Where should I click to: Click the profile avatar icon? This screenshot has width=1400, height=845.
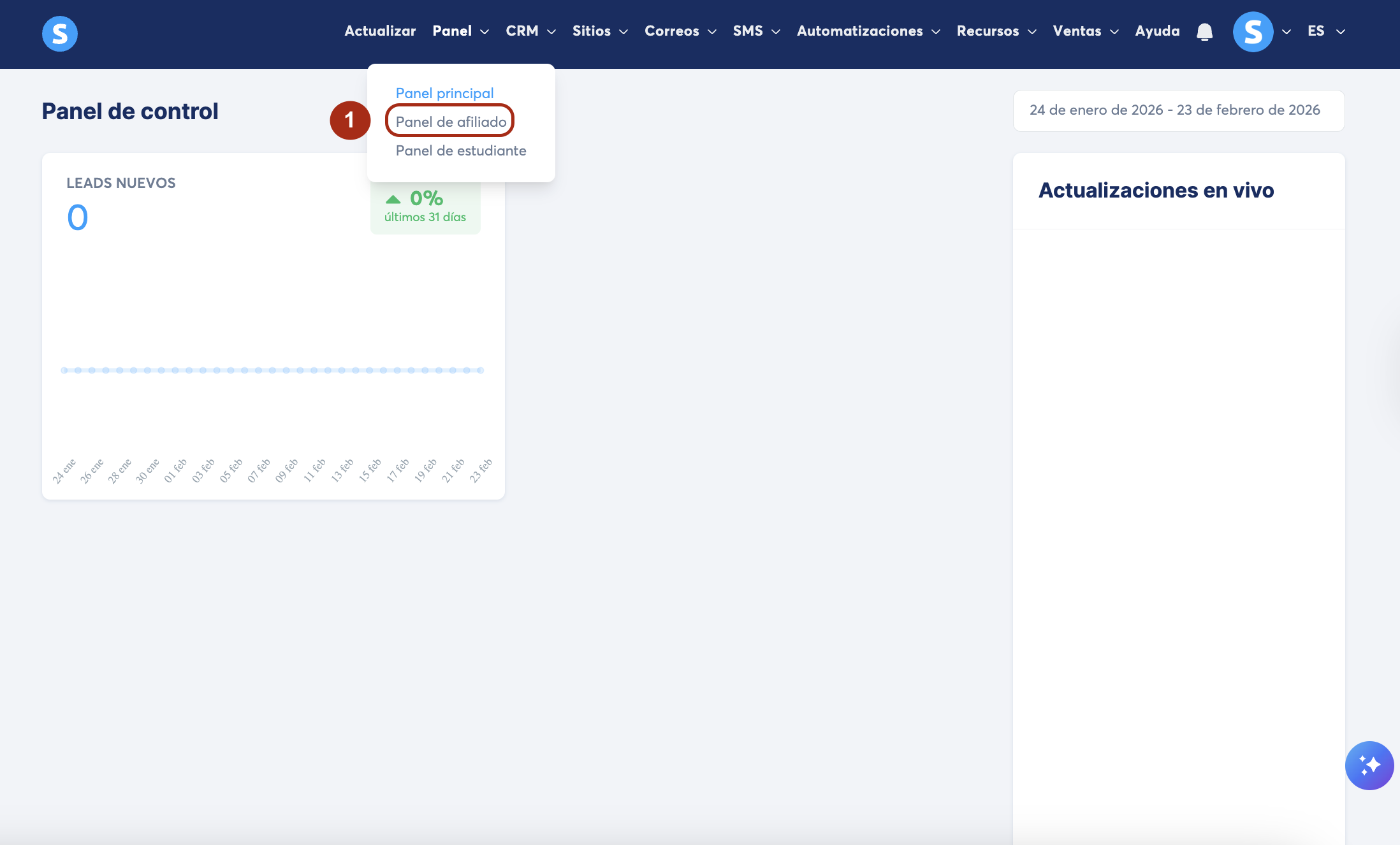[1253, 32]
